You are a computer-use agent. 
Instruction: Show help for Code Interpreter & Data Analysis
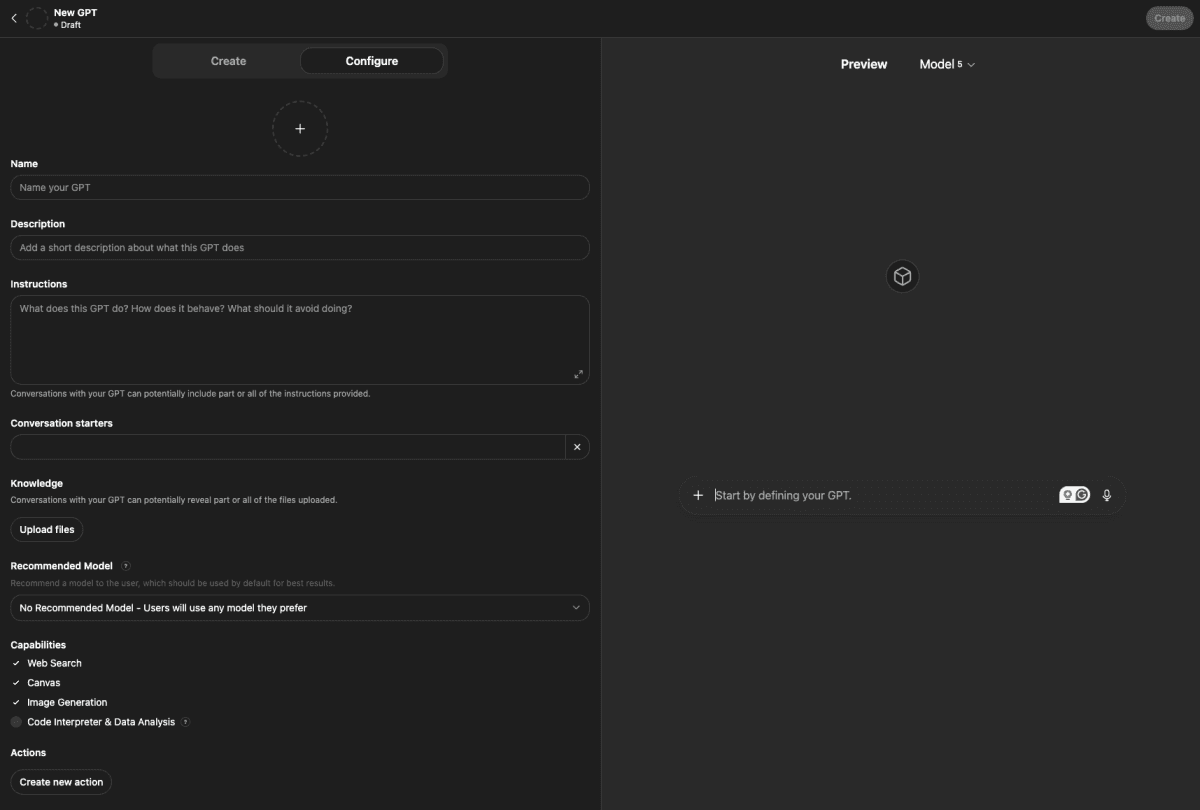(x=186, y=722)
